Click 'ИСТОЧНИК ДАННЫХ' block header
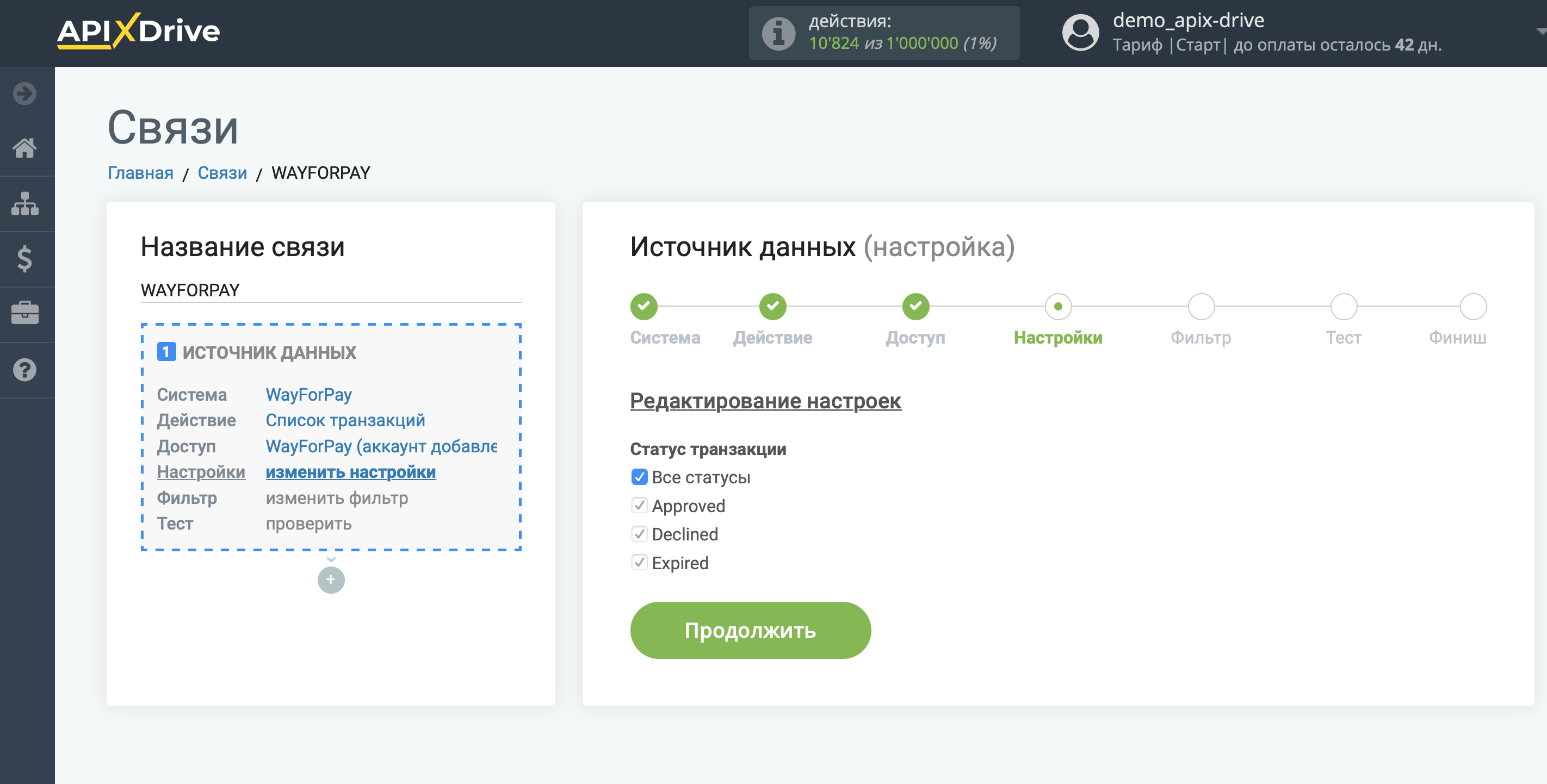Image resolution: width=1547 pixels, height=784 pixels. (x=269, y=352)
